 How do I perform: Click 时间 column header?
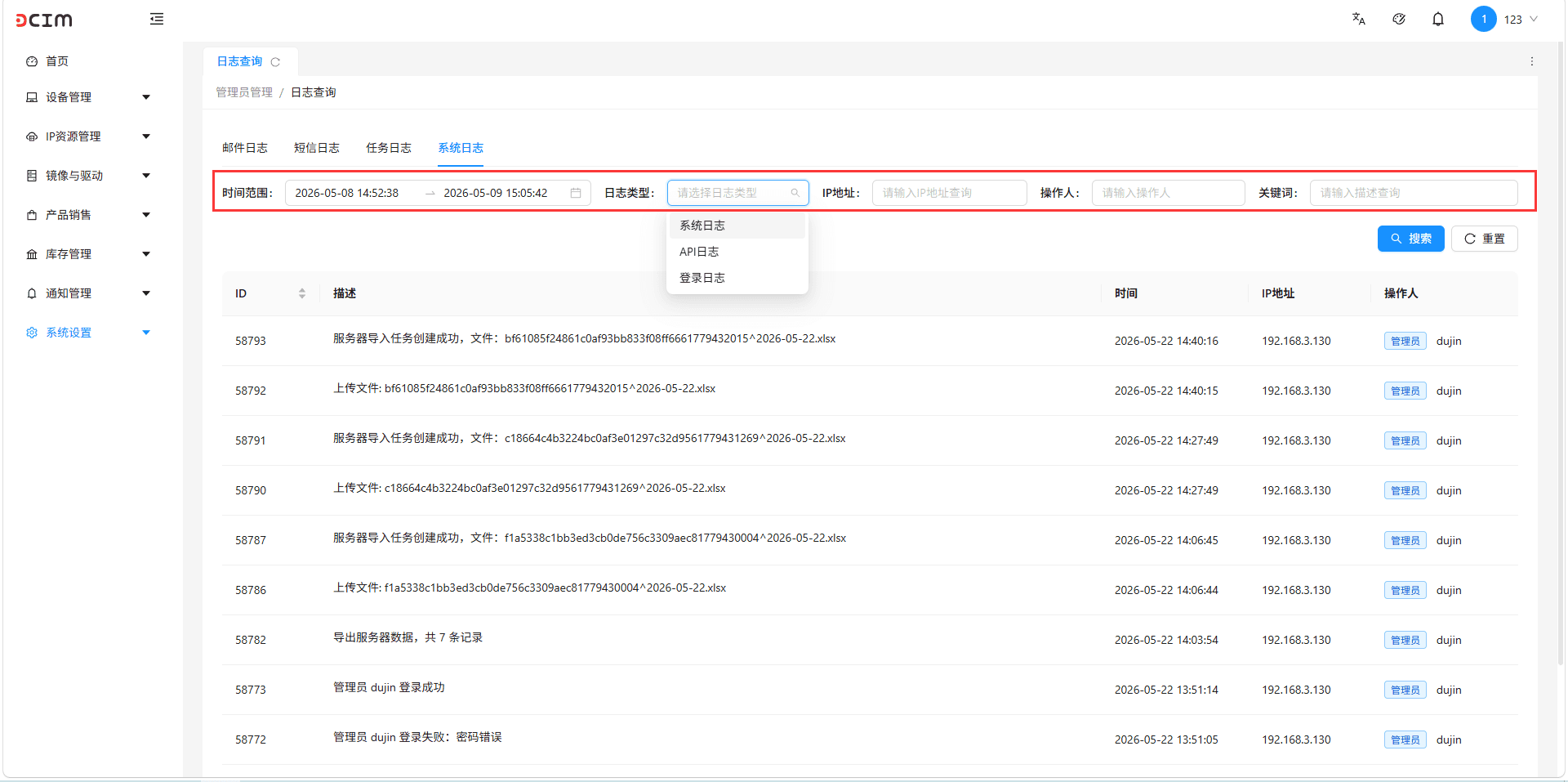tap(1126, 293)
